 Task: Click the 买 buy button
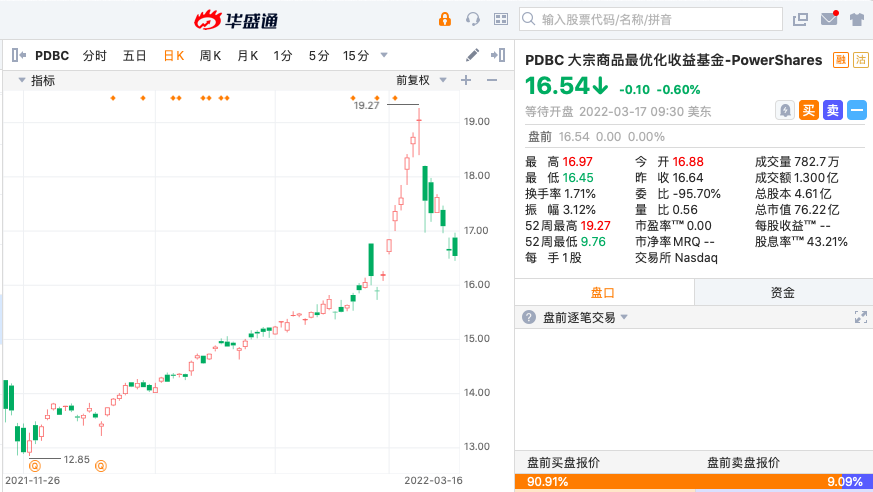click(x=808, y=110)
